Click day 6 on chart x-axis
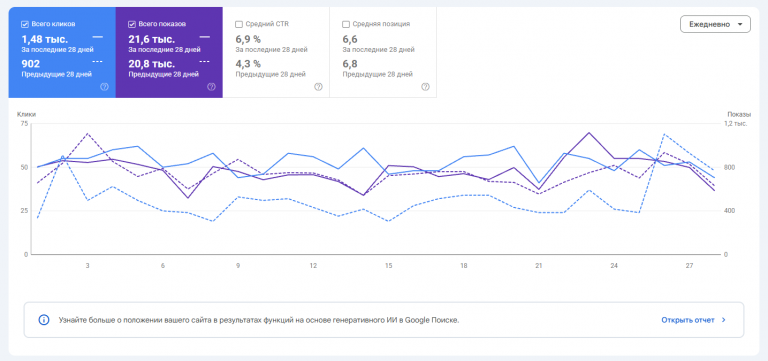Screen dimensions: 768x361 point(163,265)
